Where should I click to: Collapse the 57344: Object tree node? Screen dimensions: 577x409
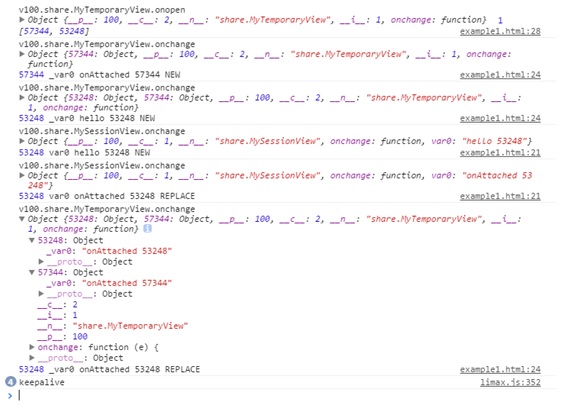tap(32, 272)
